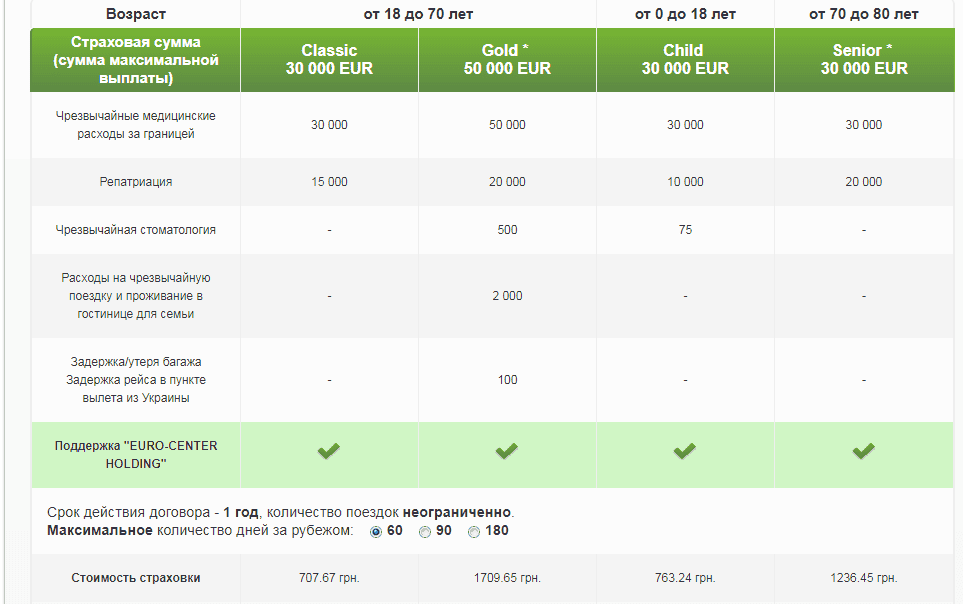Select the Classic 30 000 EUR column header

(x=329, y=60)
